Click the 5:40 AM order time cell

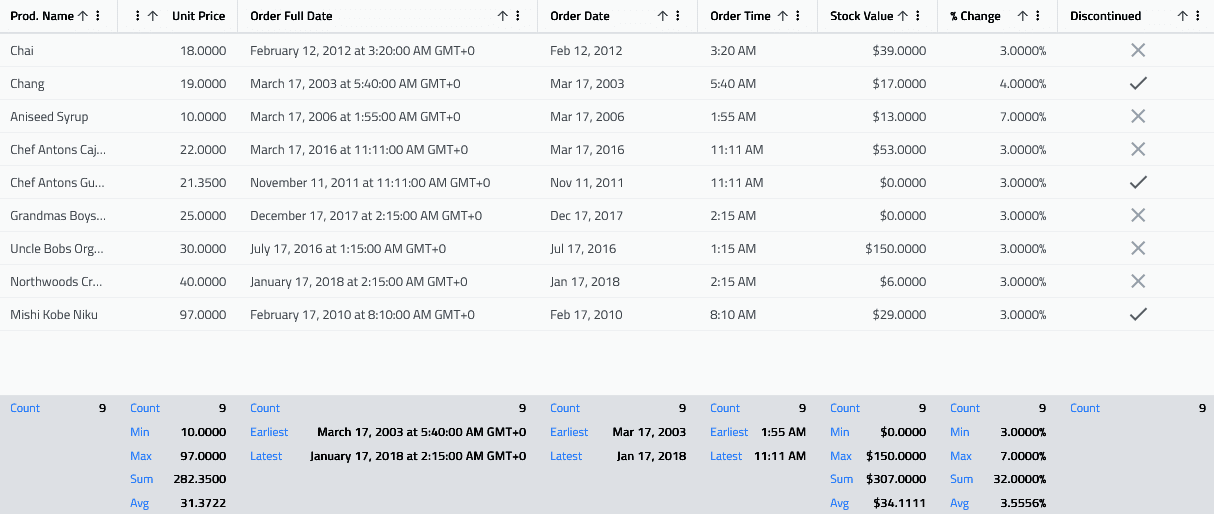click(x=758, y=83)
